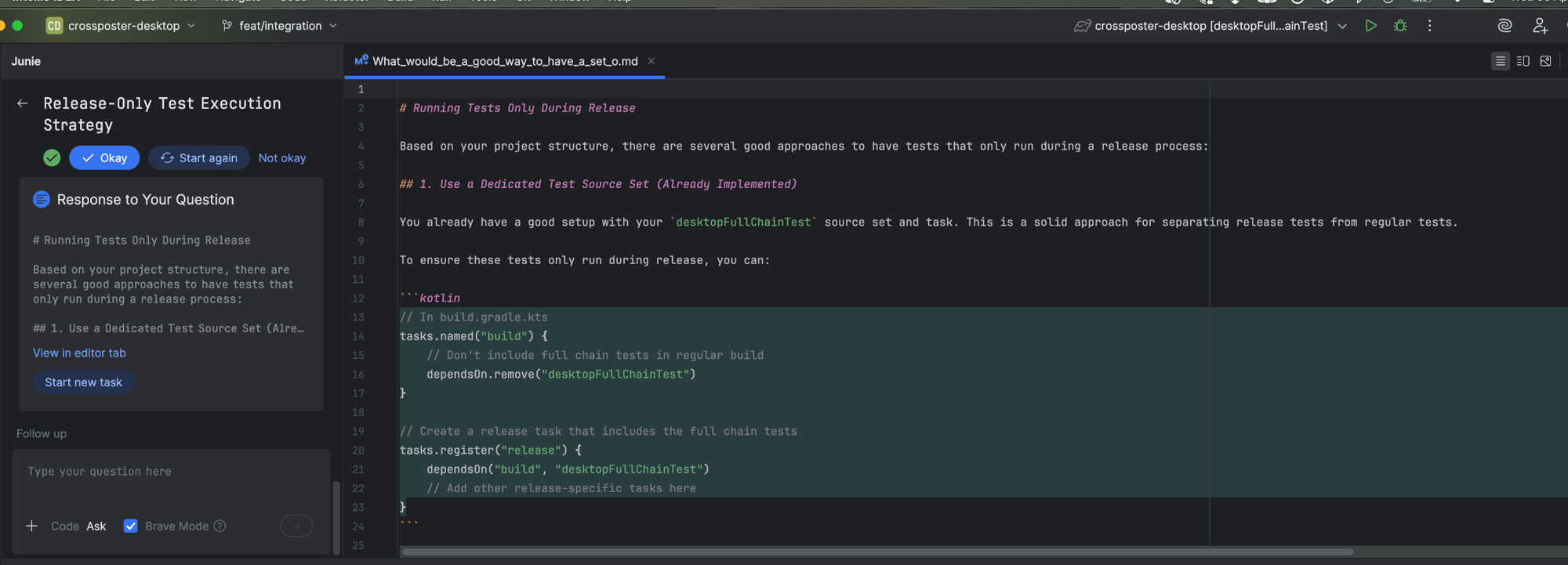This screenshot has height=565, width=1568.
Task: Click the Start again button
Action: (199, 158)
